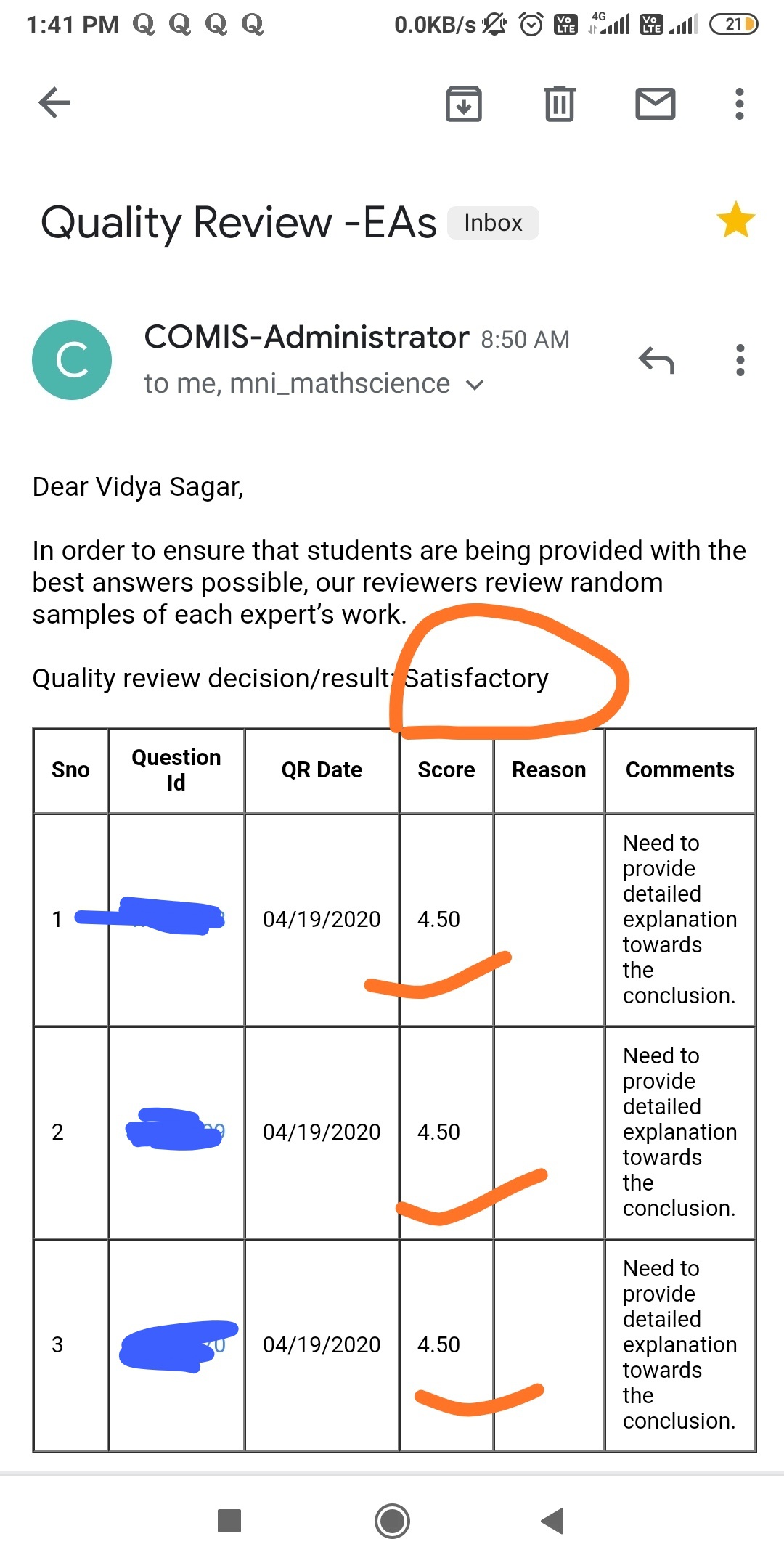Open message options beside reply arrow
This screenshot has width=784, height=1568.
(x=740, y=360)
